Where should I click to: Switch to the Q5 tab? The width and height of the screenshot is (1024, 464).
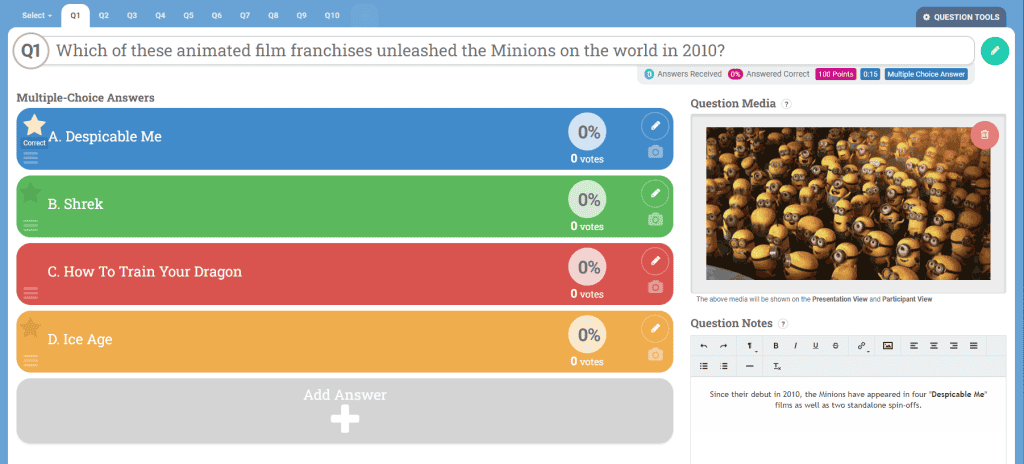[x=188, y=15]
